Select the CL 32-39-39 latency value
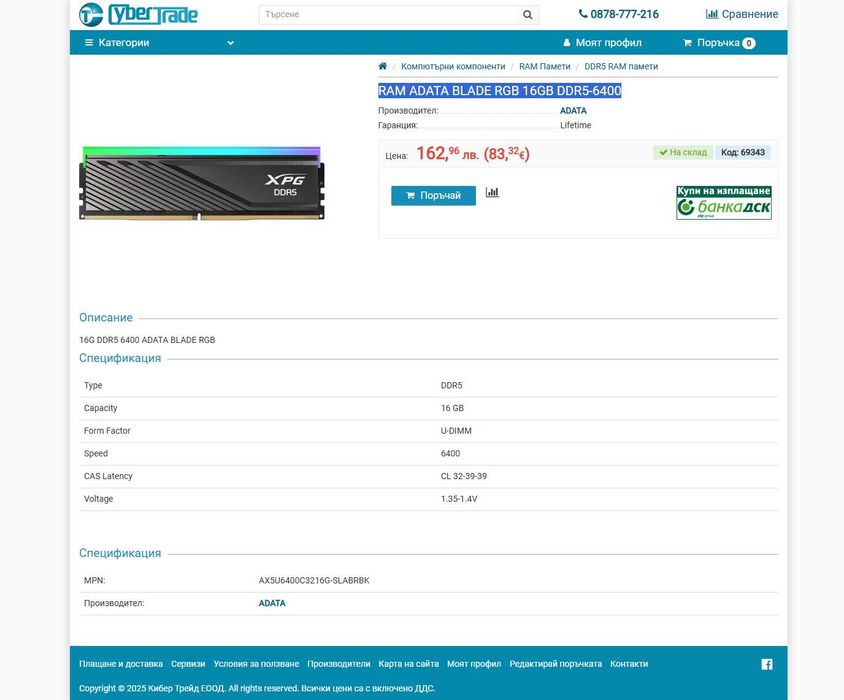This screenshot has height=700, width=844. coord(463,476)
